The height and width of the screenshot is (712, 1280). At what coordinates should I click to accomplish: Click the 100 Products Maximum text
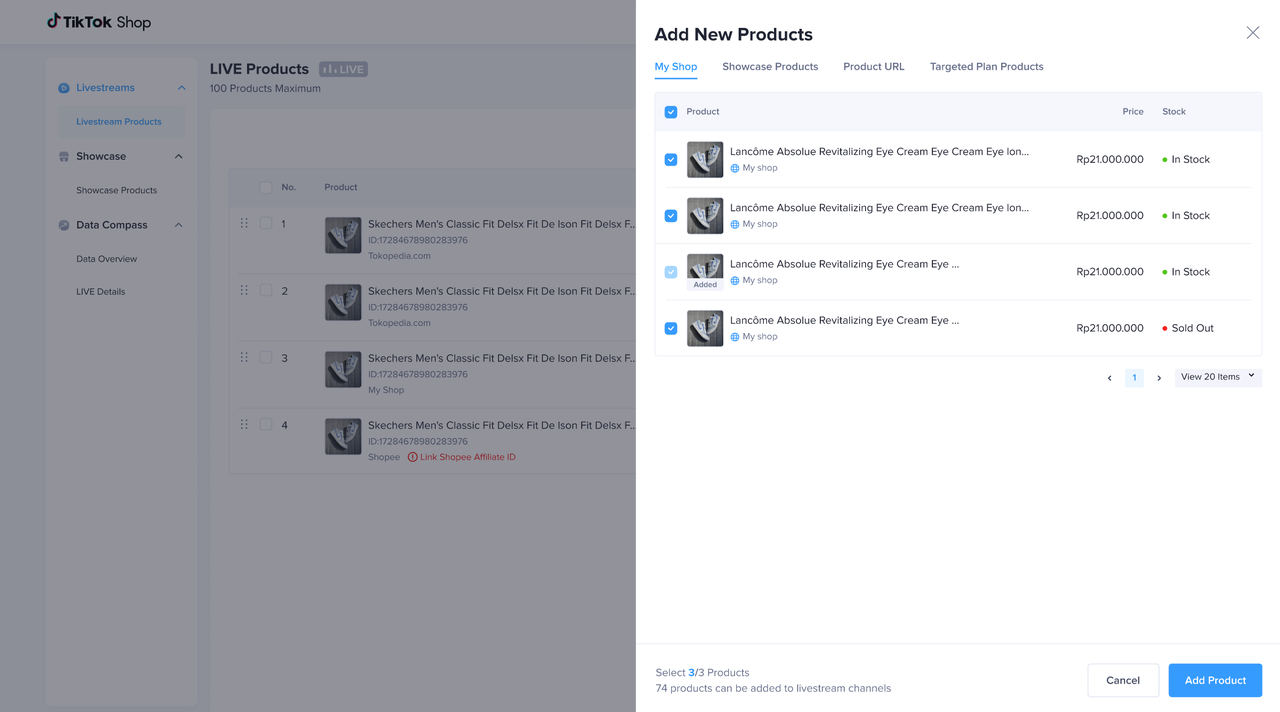pos(265,89)
